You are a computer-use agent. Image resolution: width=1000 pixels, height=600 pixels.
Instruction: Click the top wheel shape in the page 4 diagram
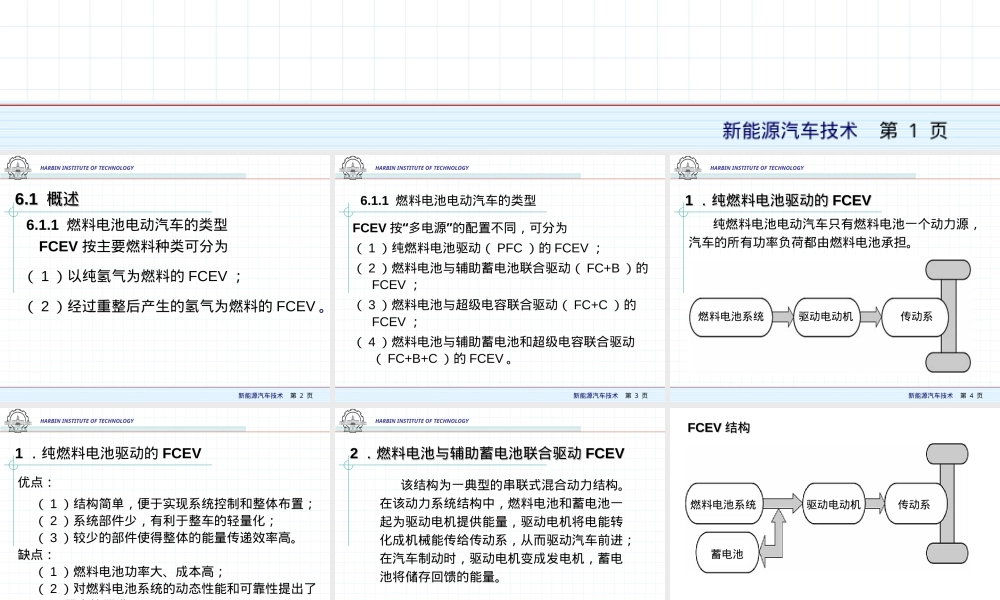point(948,270)
